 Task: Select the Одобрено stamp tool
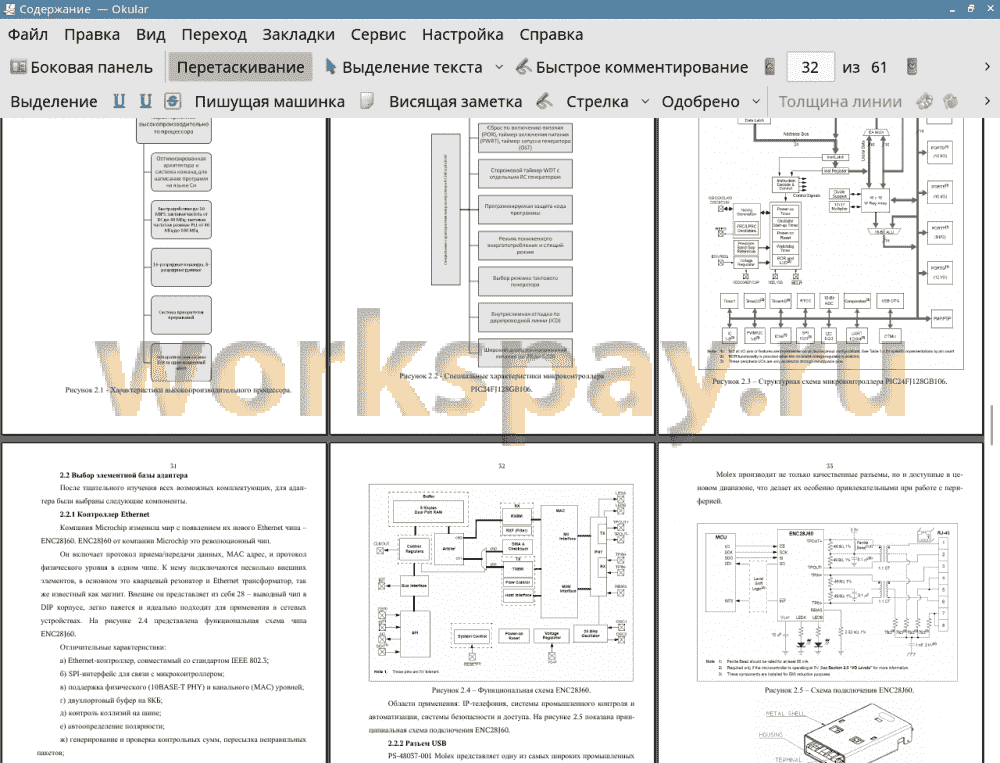[x=700, y=101]
